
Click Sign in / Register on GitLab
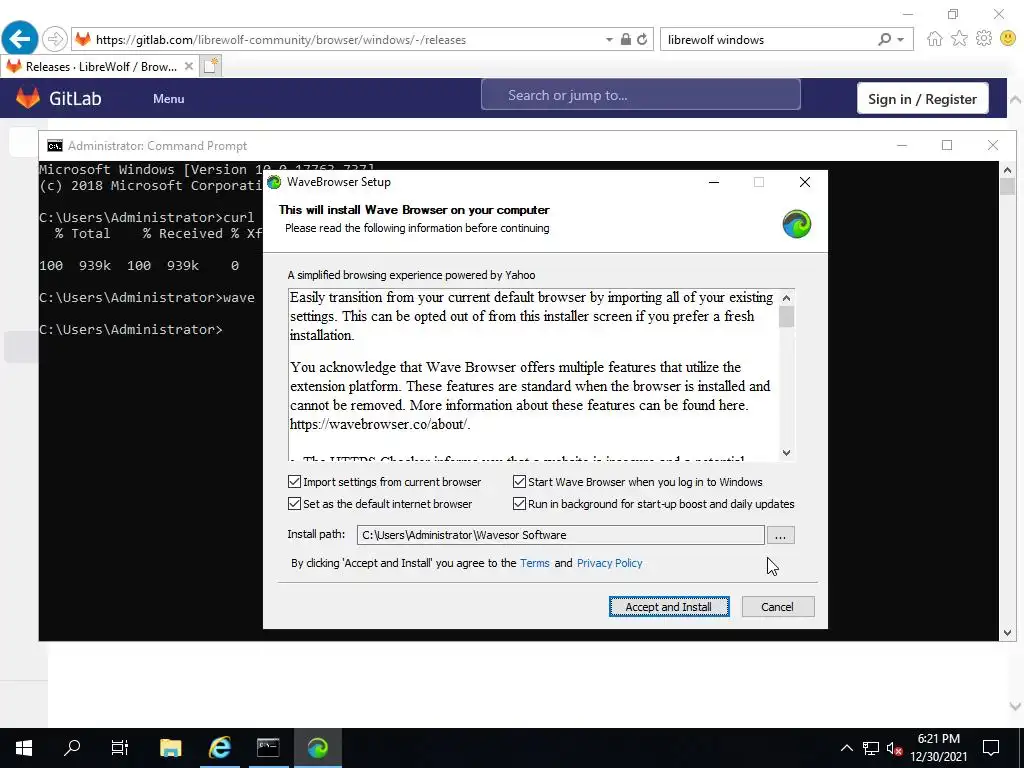pyautogui.click(x=922, y=99)
